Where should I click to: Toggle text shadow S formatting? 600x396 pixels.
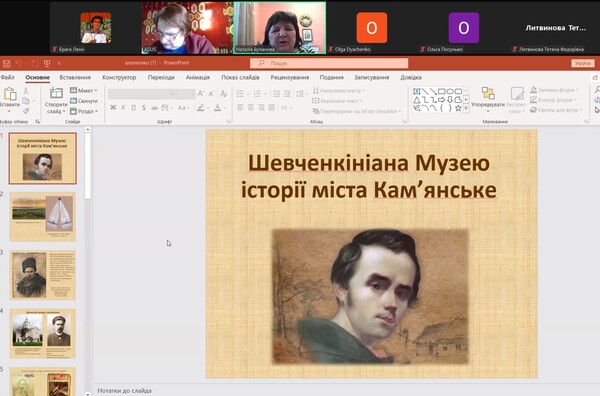pos(143,108)
